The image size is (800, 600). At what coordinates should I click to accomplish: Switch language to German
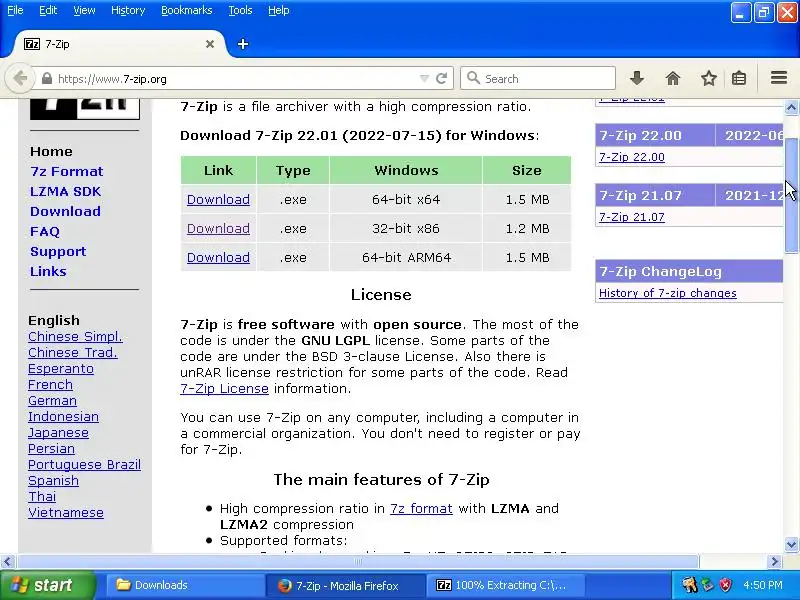click(53, 401)
